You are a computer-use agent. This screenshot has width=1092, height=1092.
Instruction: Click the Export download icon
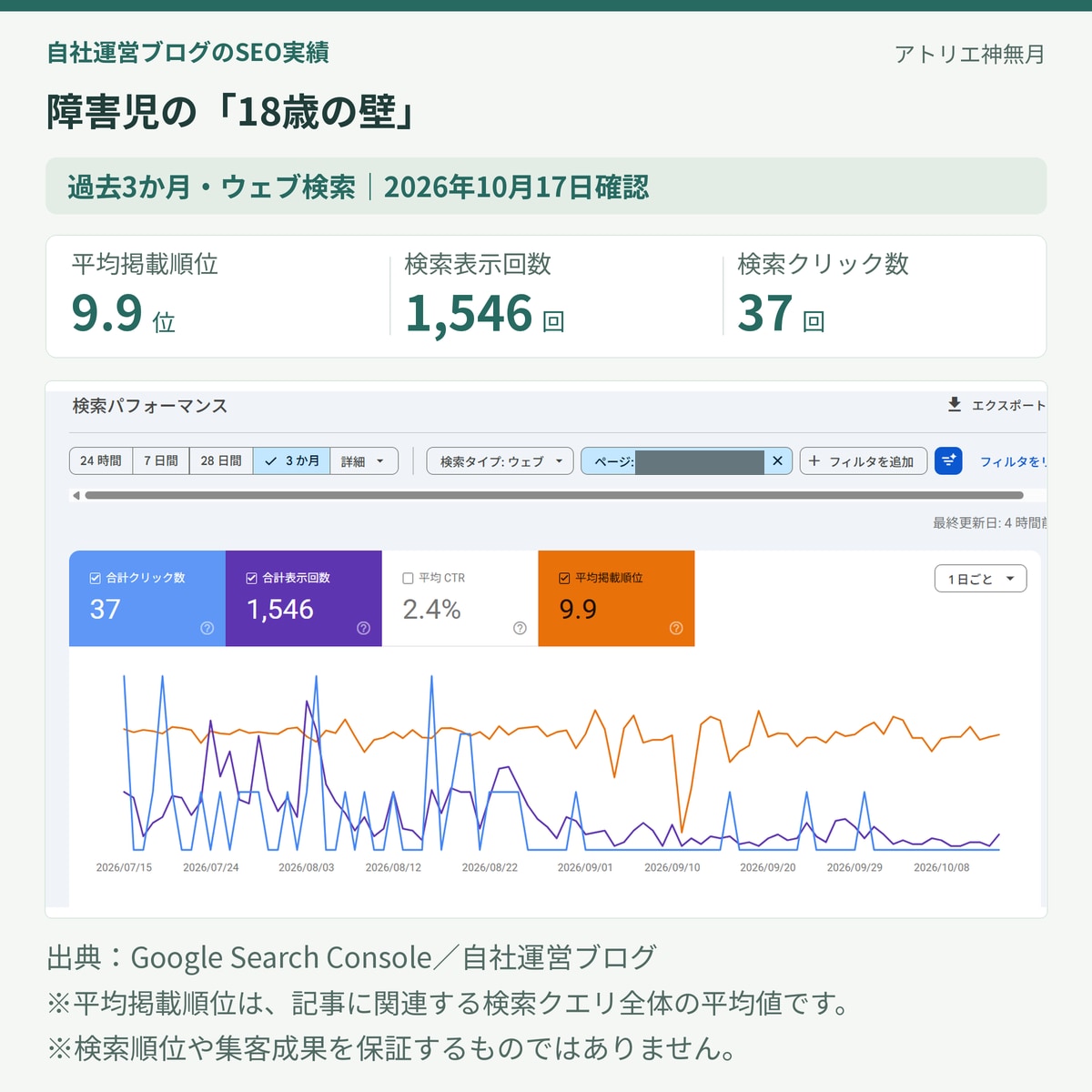pos(954,404)
